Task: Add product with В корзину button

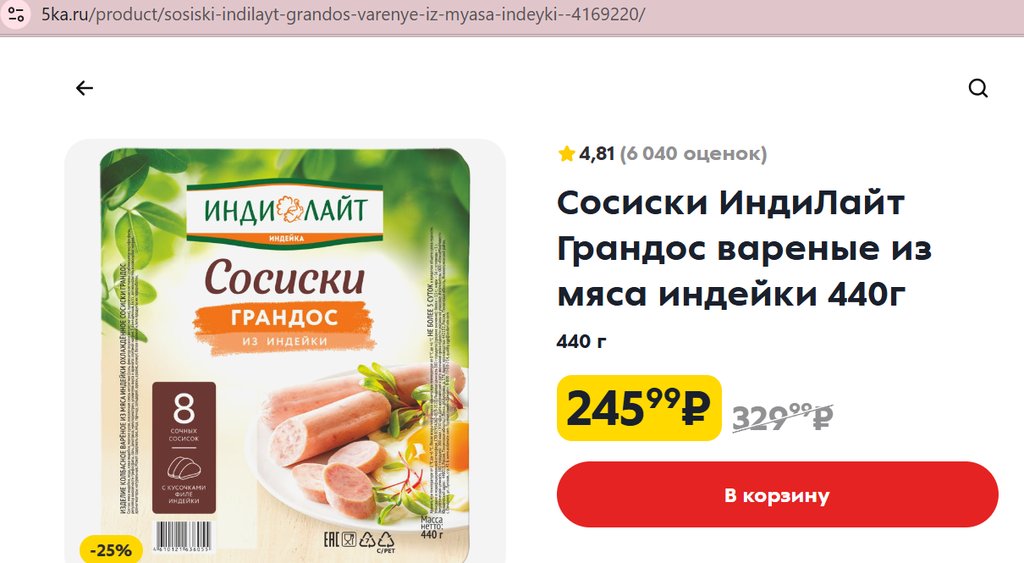Action: pyautogui.click(x=777, y=495)
